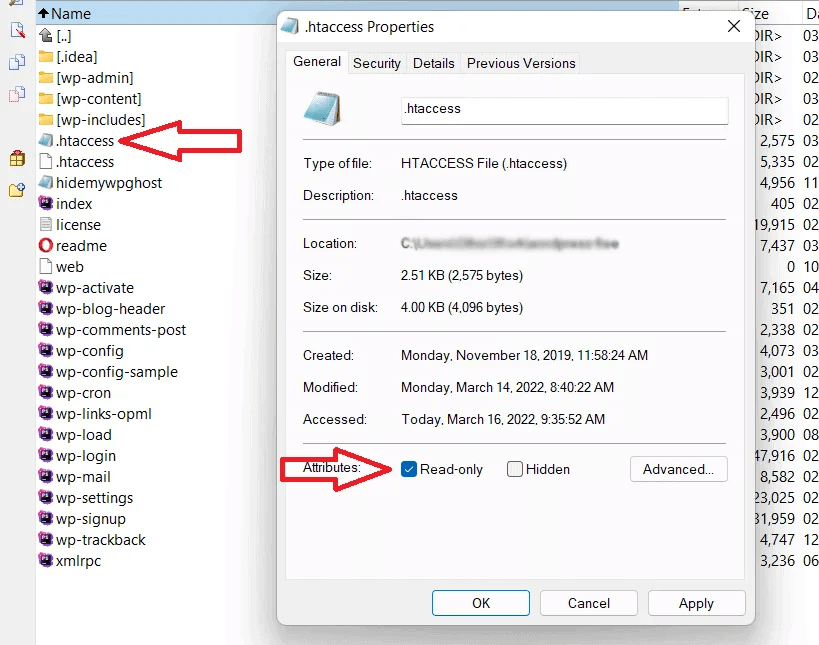Open the Previous Versions tab

click(521, 63)
